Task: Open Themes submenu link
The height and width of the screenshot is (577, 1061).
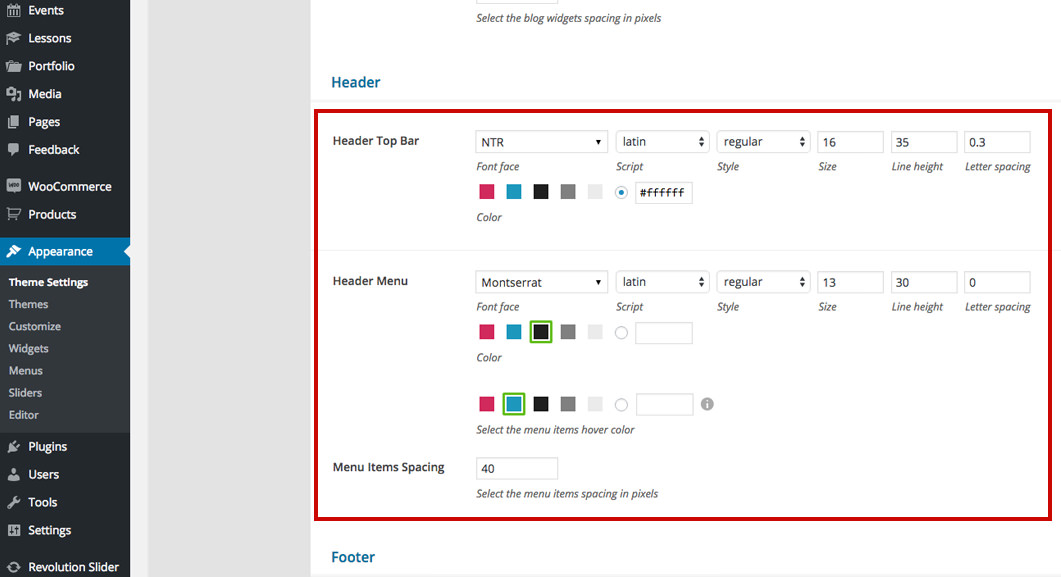Action: (x=28, y=304)
